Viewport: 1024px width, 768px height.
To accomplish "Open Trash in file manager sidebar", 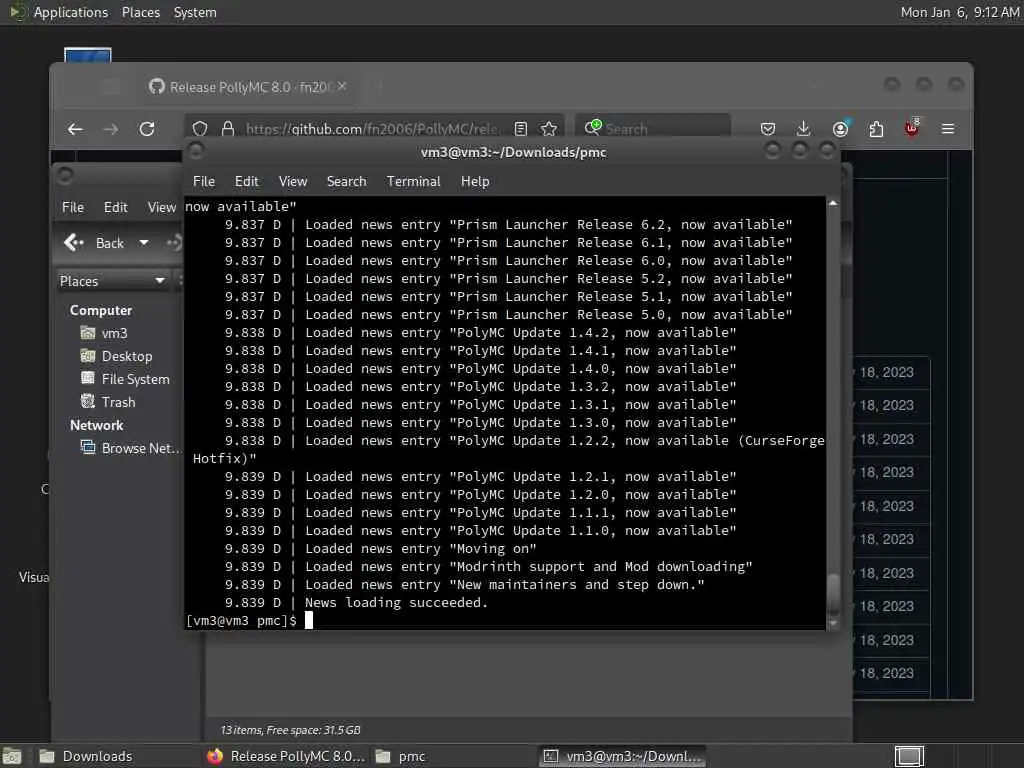I will (x=108, y=402).
